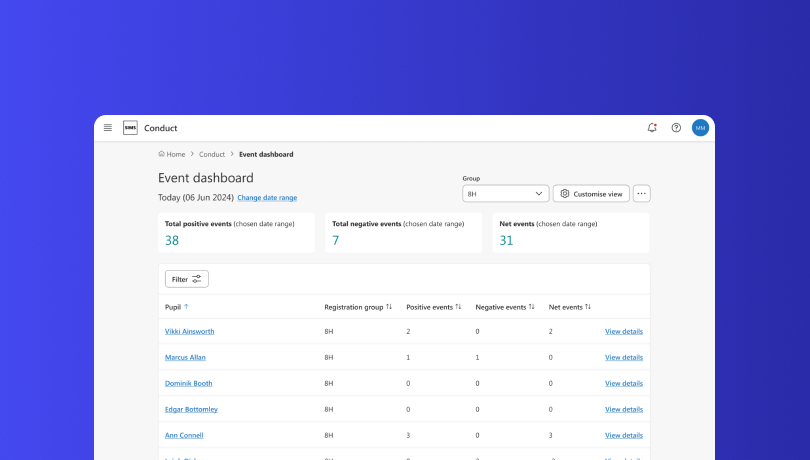Open Vikki Ainsworth pupil record
Image resolution: width=810 pixels, height=460 pixels.
pos(189,331)
